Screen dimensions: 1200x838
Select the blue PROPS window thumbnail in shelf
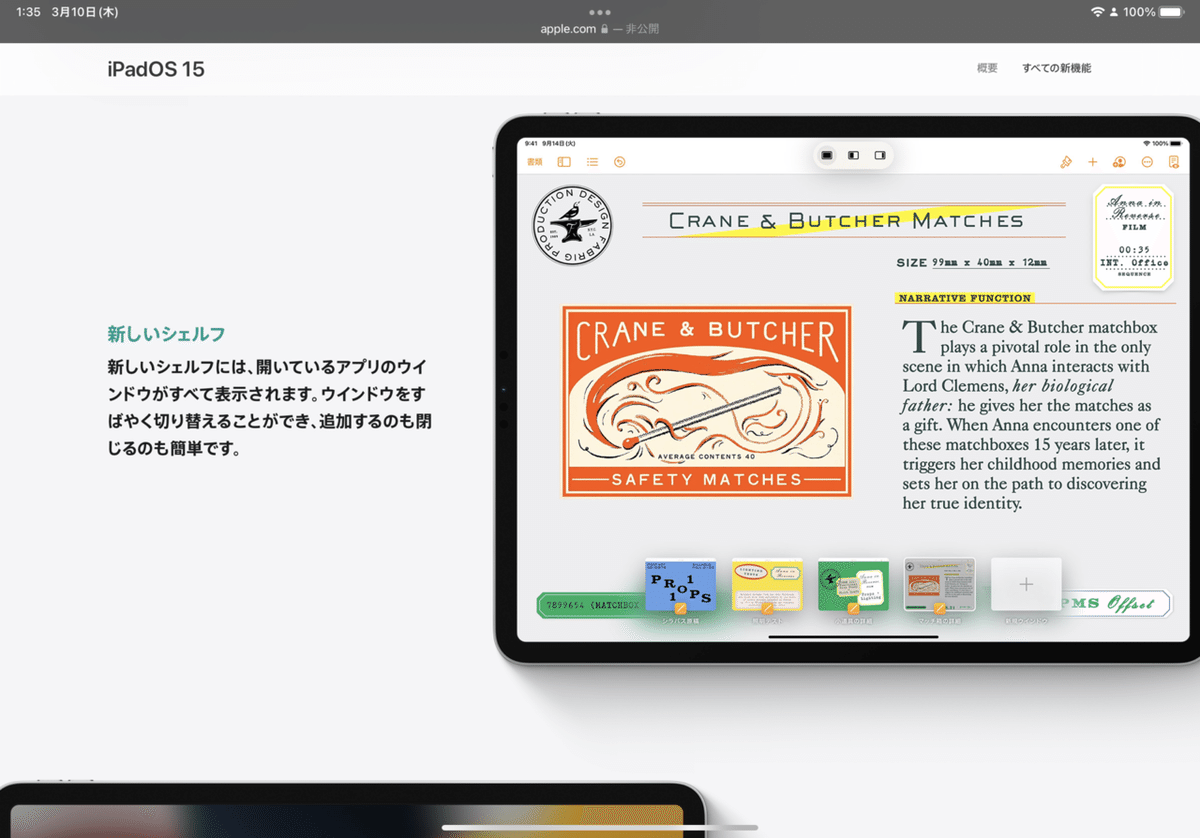(680, 585)
